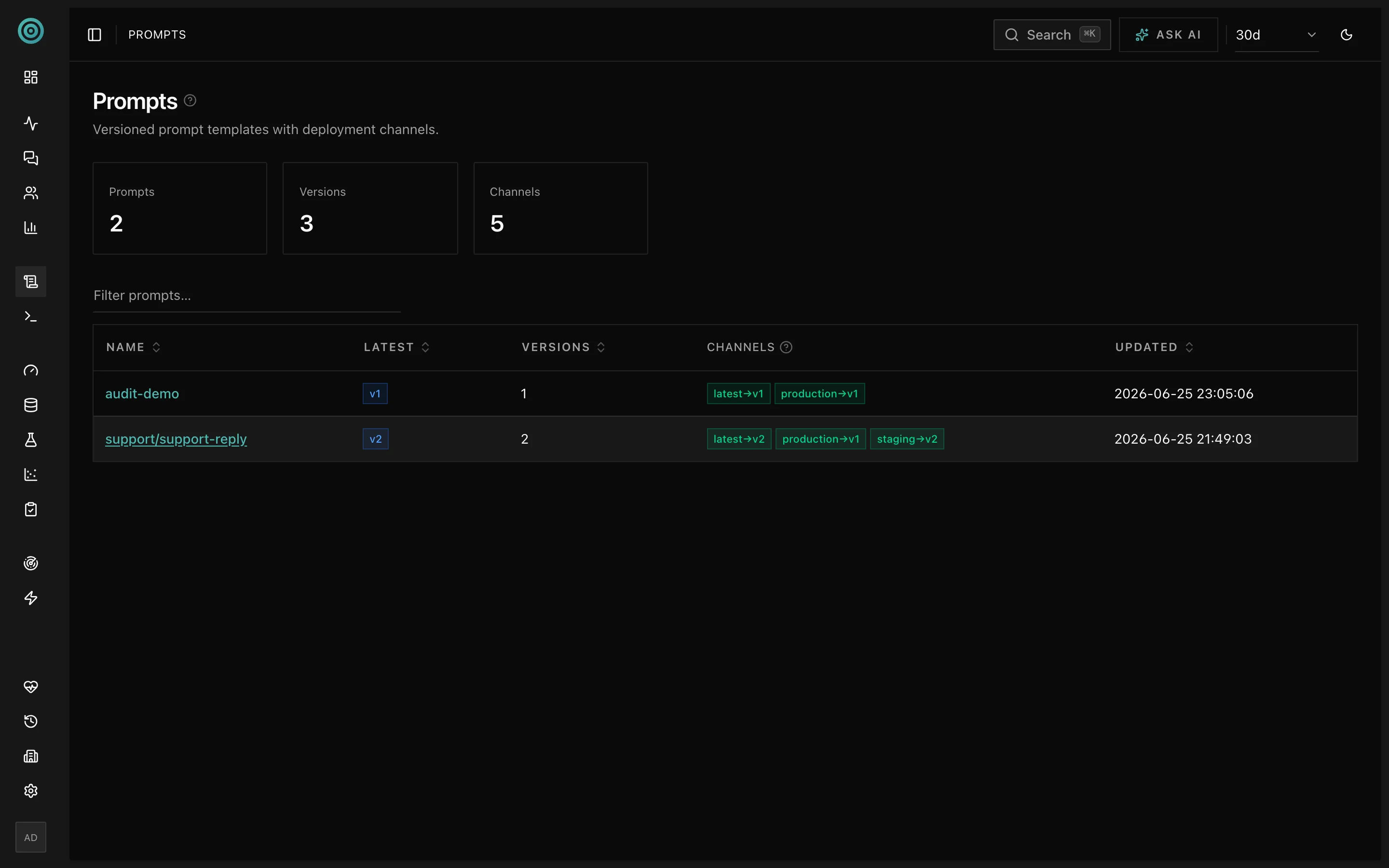
Task: Toggle the sidebar panel icon
Action: point(95,34)
